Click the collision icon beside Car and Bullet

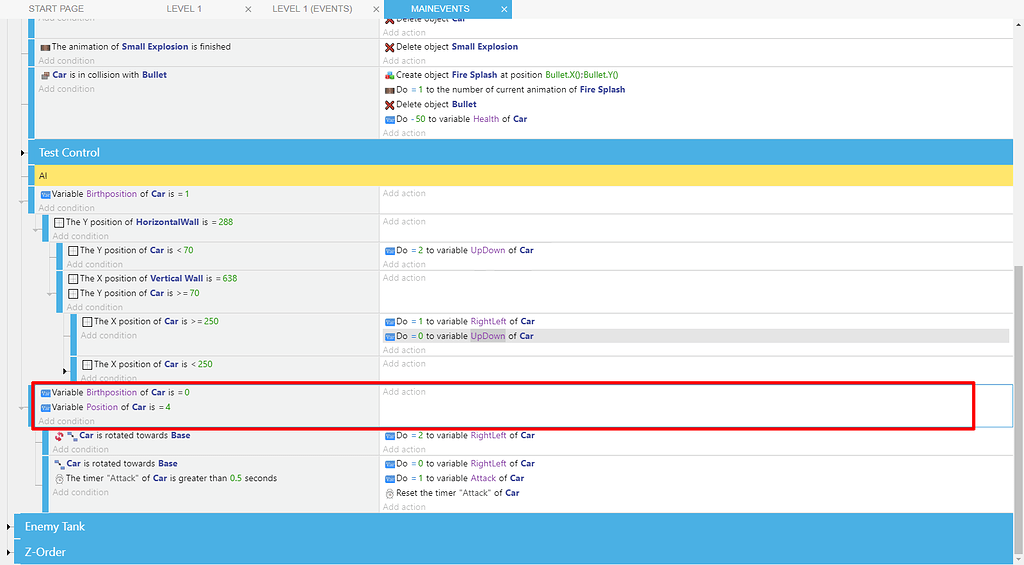[x=45, y=75]
